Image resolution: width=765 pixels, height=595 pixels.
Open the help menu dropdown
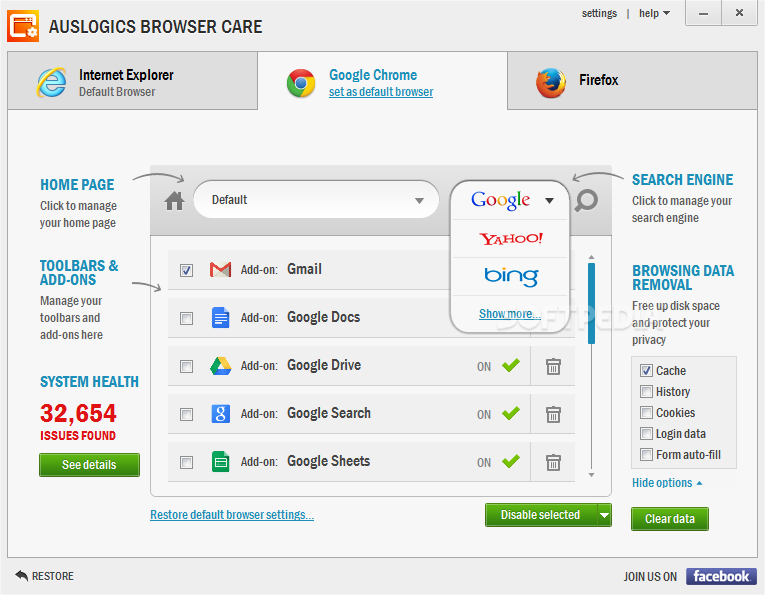coord(654,13)
